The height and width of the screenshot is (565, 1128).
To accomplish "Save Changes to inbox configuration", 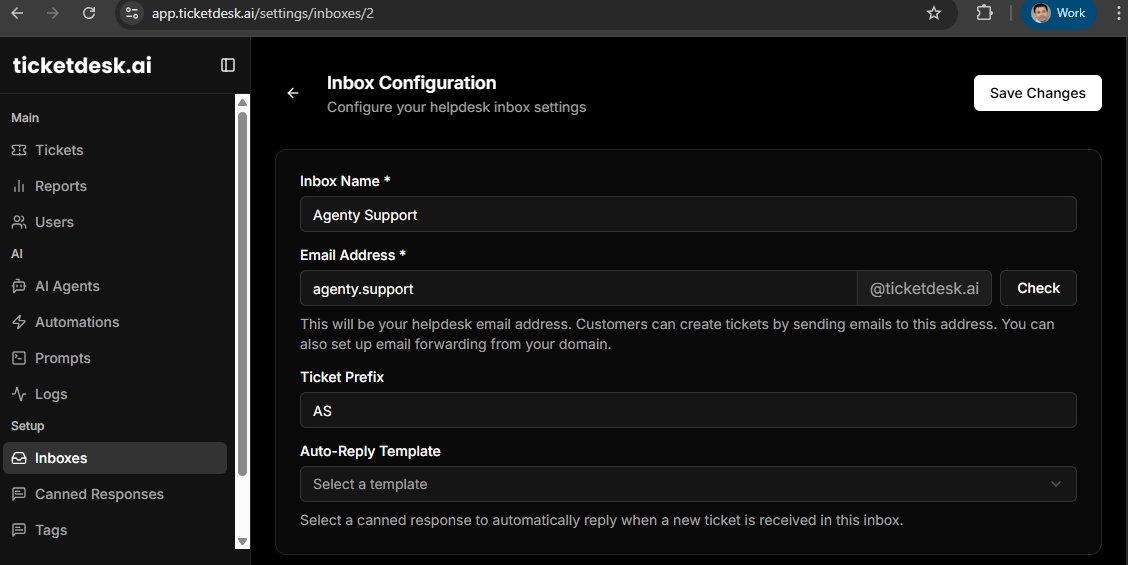I will [1037, 93].
